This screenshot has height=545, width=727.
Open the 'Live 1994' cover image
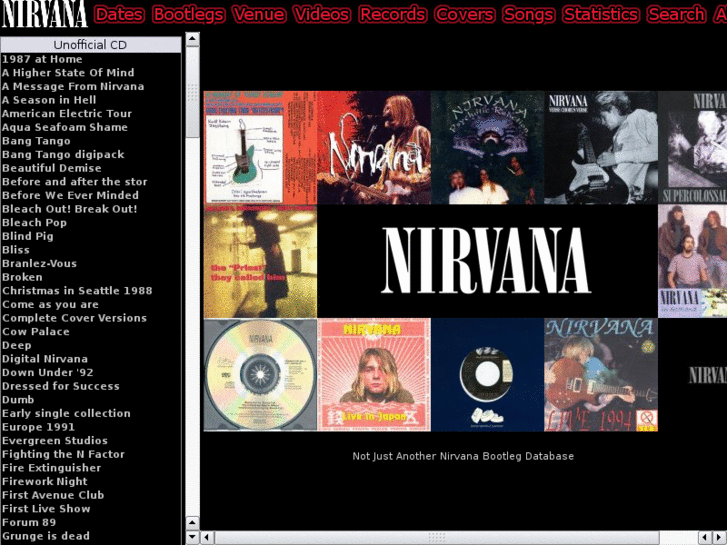click(x=600, y=375)
